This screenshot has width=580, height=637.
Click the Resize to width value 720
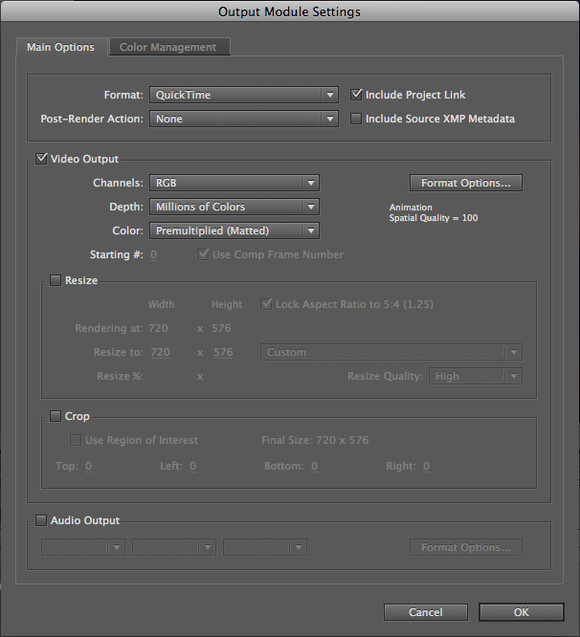160,352
